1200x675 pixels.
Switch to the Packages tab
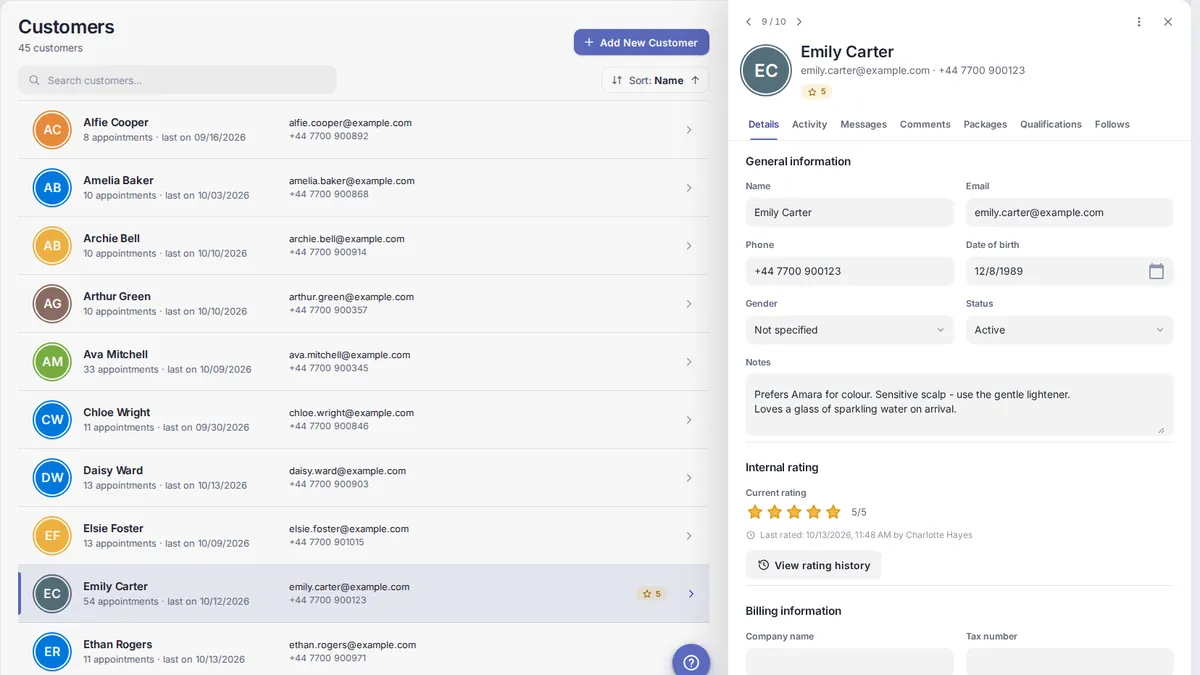click(x=985, y=125)
